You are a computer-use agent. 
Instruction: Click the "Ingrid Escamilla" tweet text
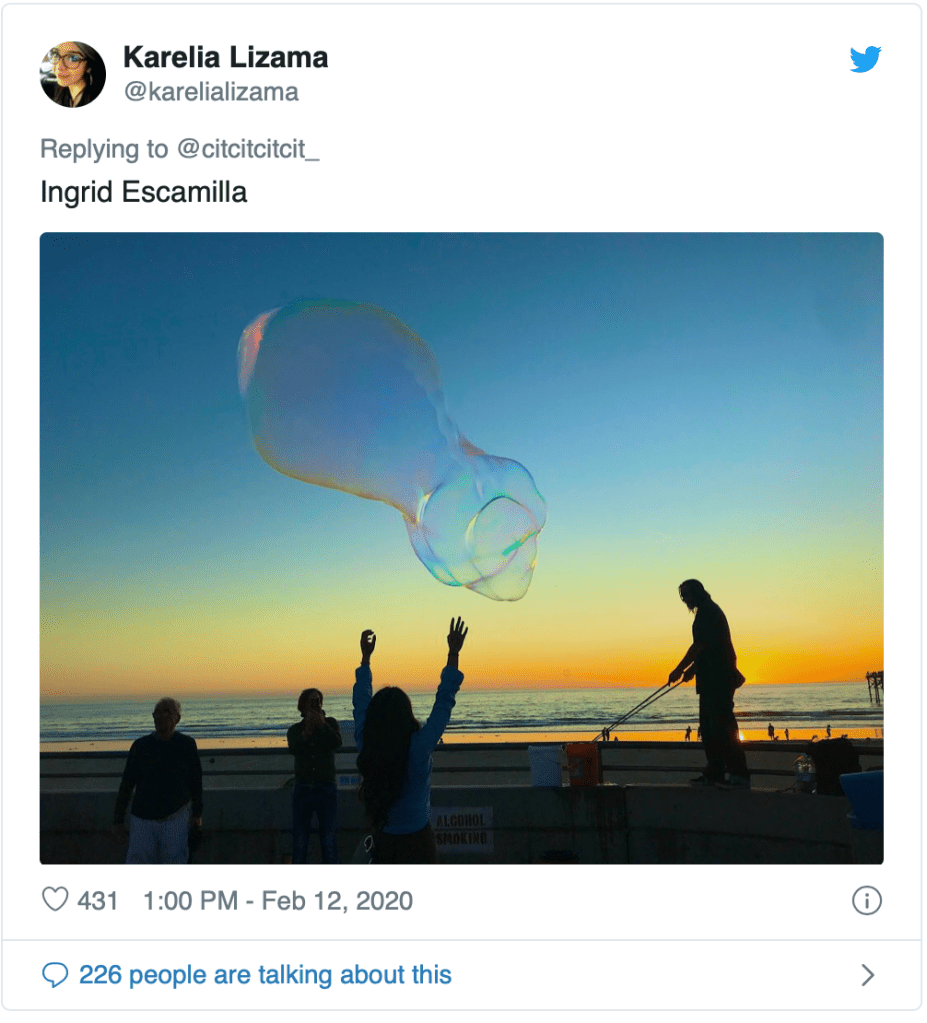click(143, 191)
